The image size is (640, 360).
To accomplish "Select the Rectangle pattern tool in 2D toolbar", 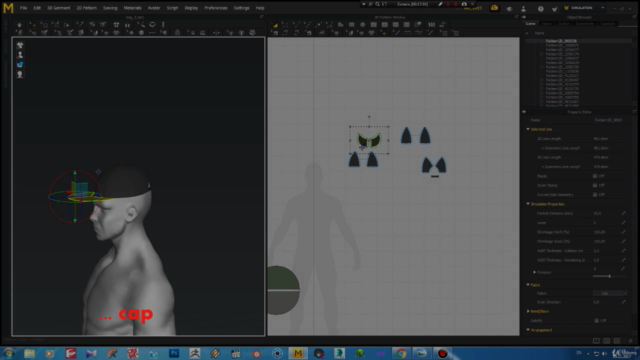I will coord(351,25).
